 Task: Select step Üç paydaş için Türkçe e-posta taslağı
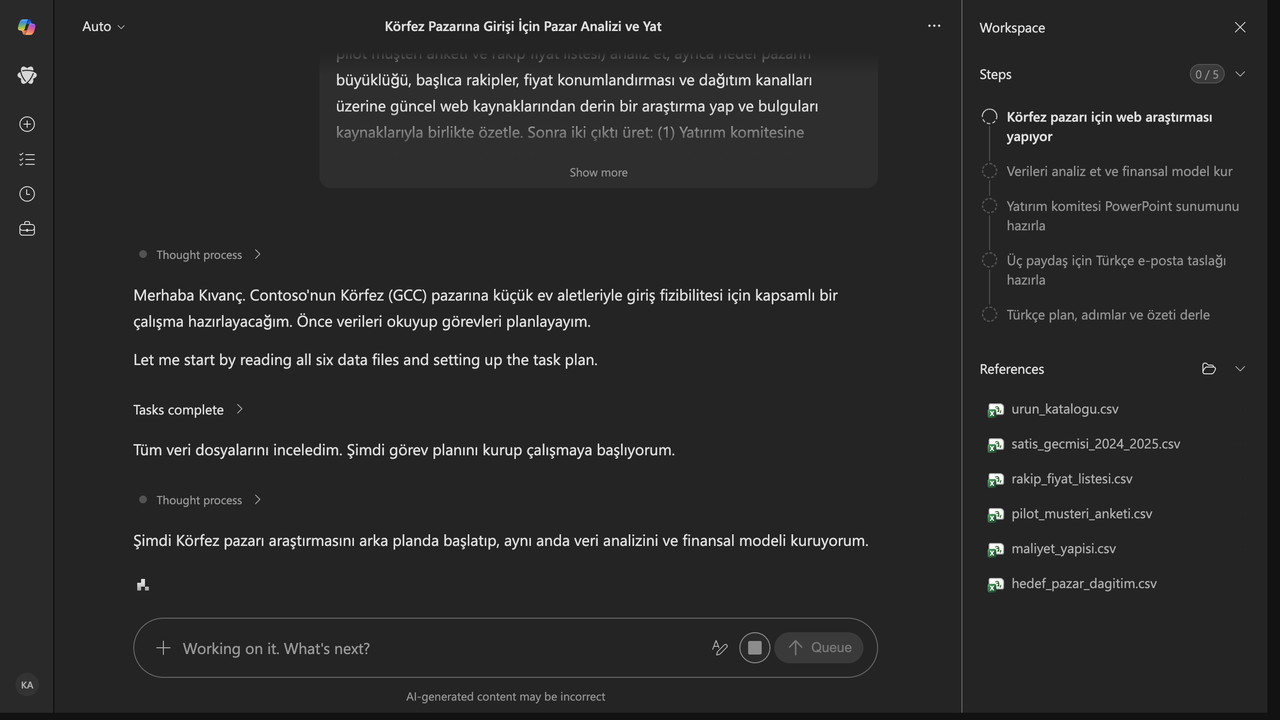click(x=1116, y=270)
